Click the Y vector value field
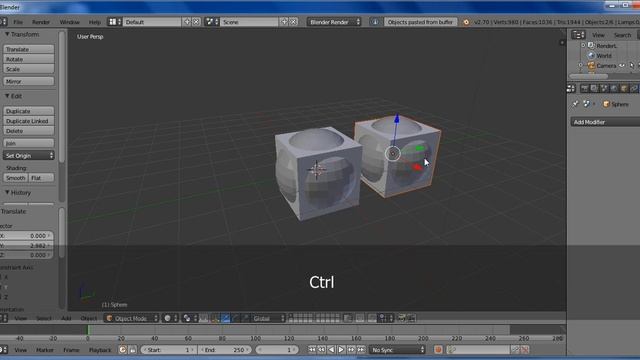 (26, 245)
